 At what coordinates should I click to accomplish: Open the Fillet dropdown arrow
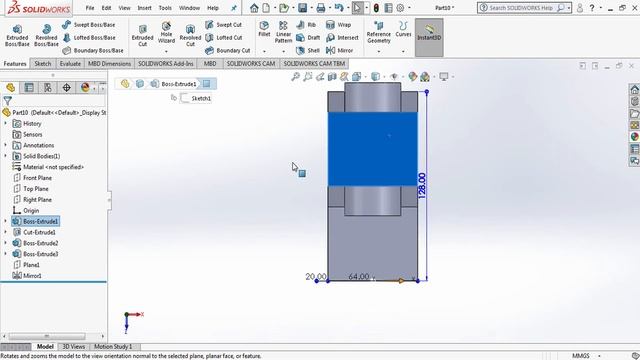(264, 51)
